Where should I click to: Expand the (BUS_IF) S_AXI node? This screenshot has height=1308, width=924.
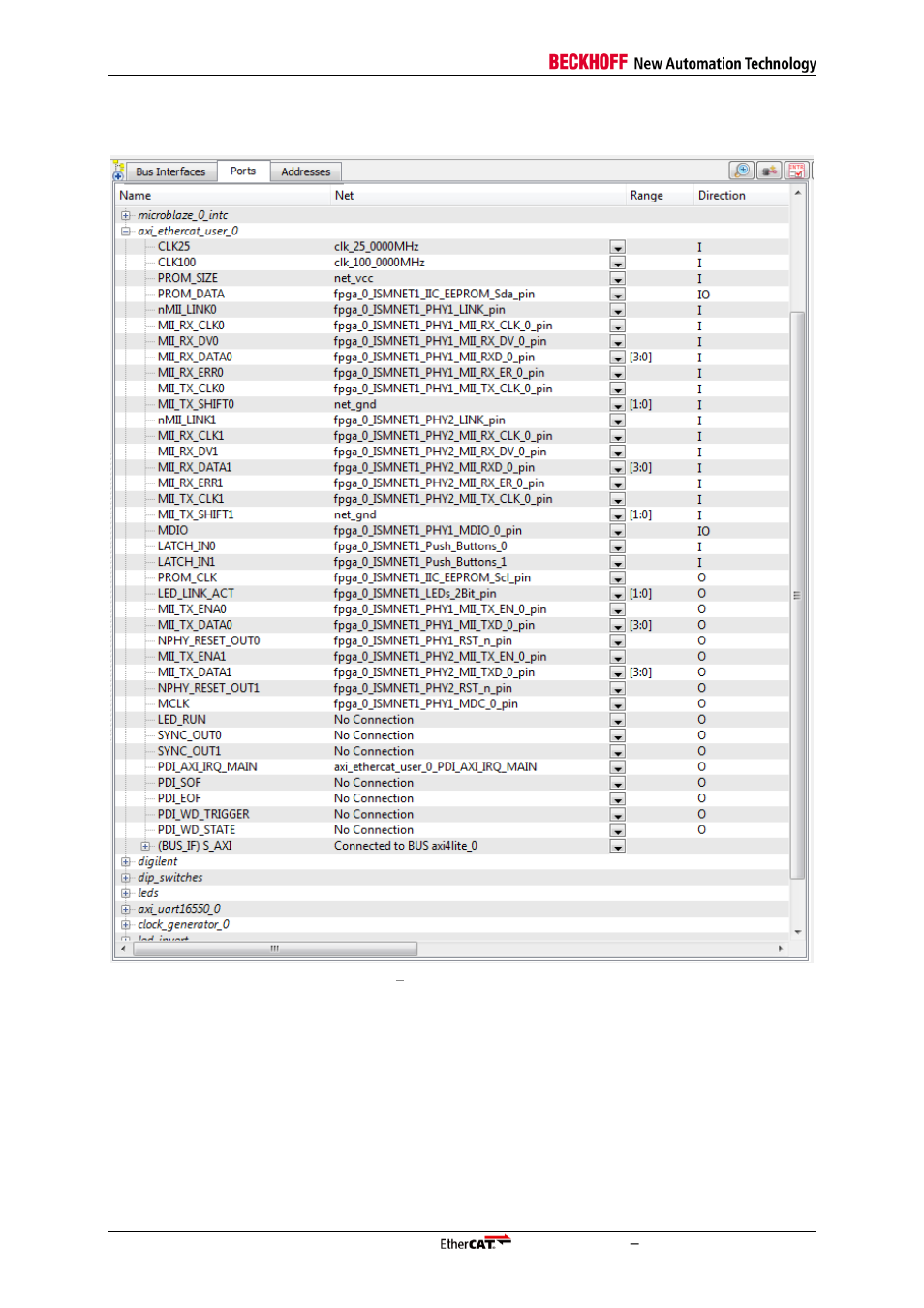click(145, 846)
